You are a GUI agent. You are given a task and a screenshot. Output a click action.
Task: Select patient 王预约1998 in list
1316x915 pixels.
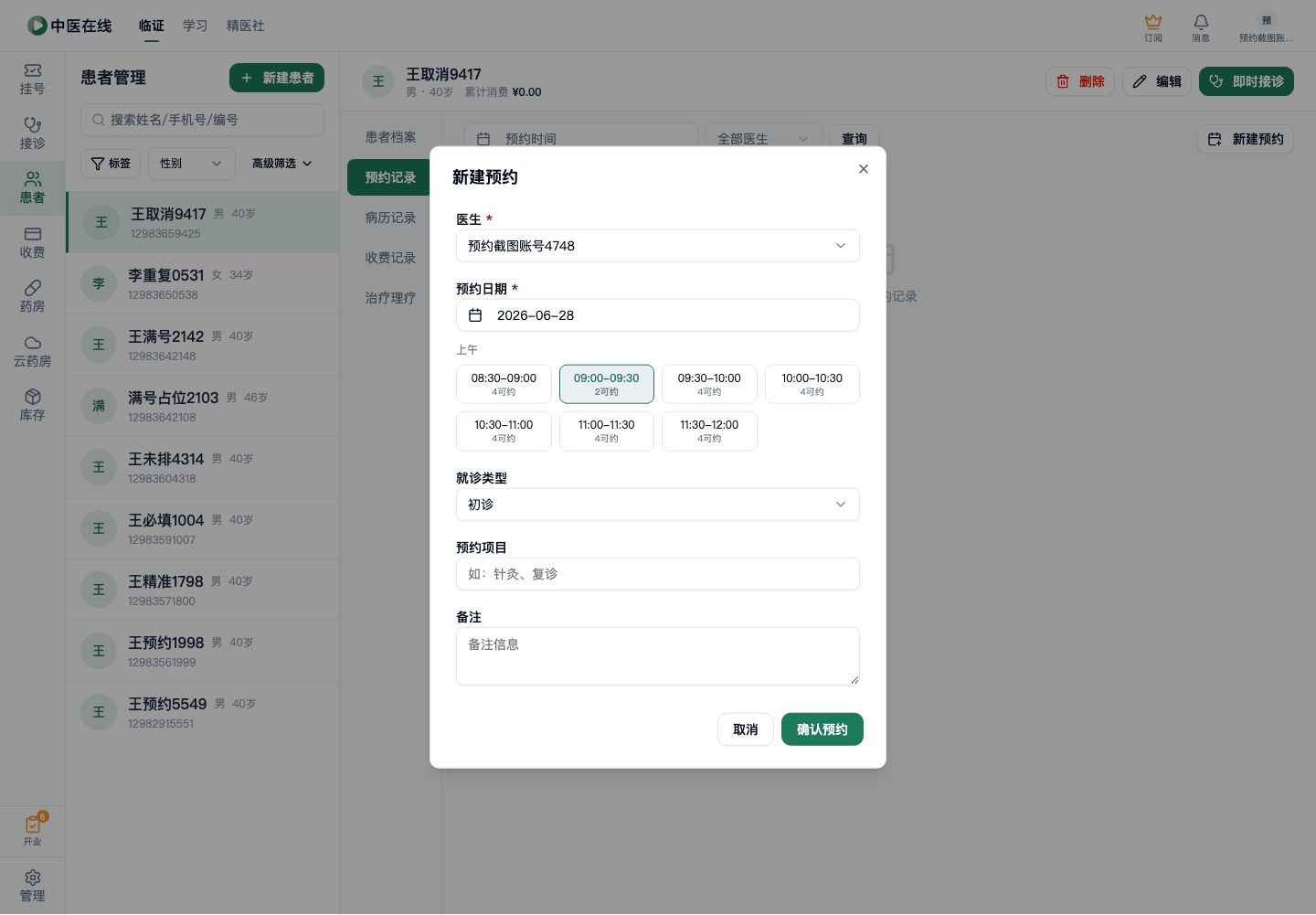pos(203,651)
